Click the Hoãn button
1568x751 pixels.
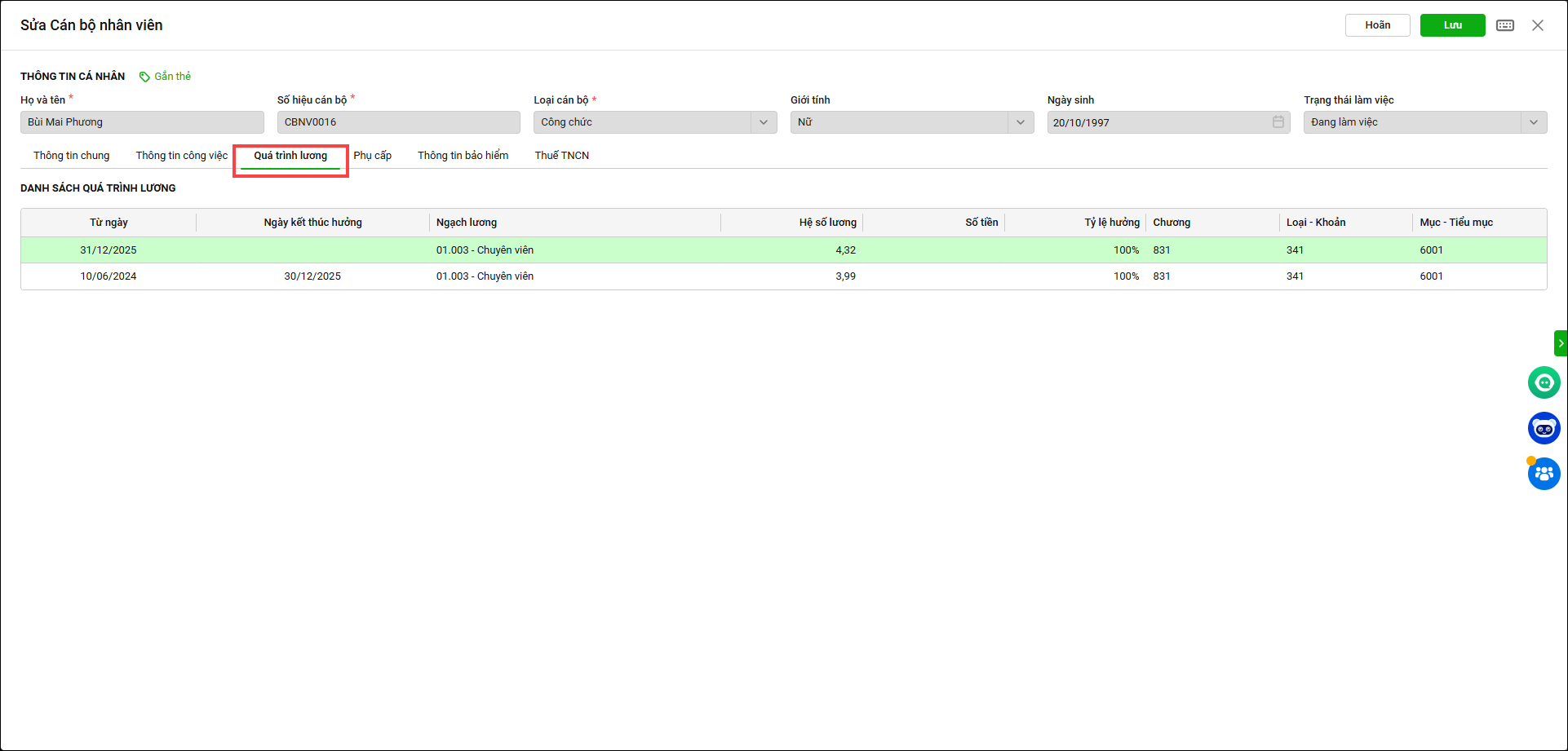point(1378,25)
